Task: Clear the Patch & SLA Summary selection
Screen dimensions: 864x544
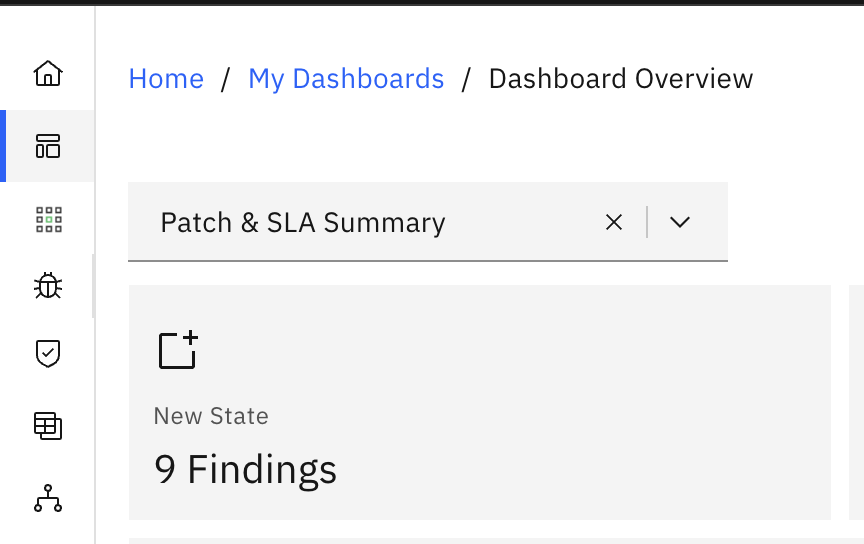Action: pos(614,222)
